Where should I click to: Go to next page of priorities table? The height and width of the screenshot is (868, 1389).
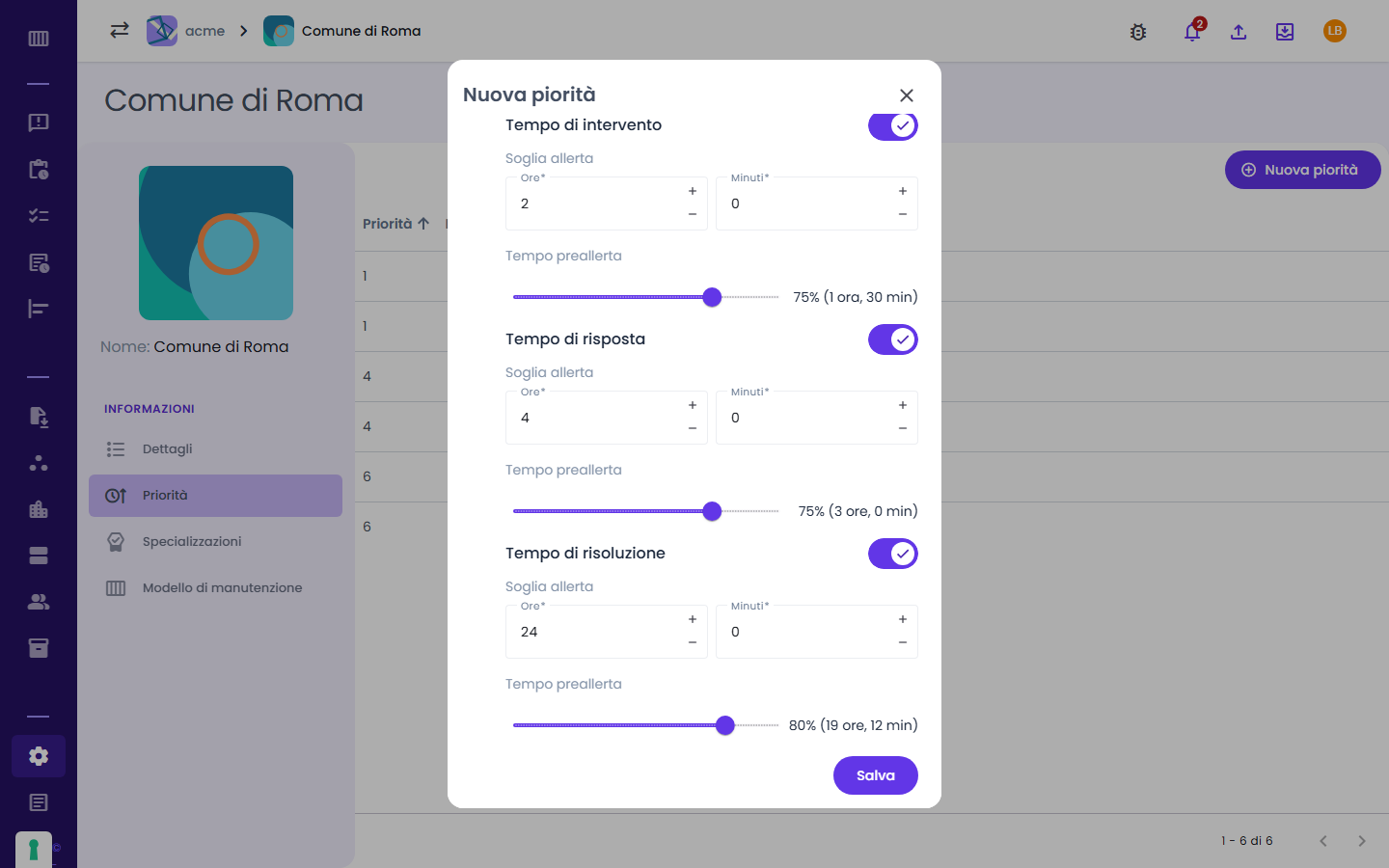[1362, 841]
